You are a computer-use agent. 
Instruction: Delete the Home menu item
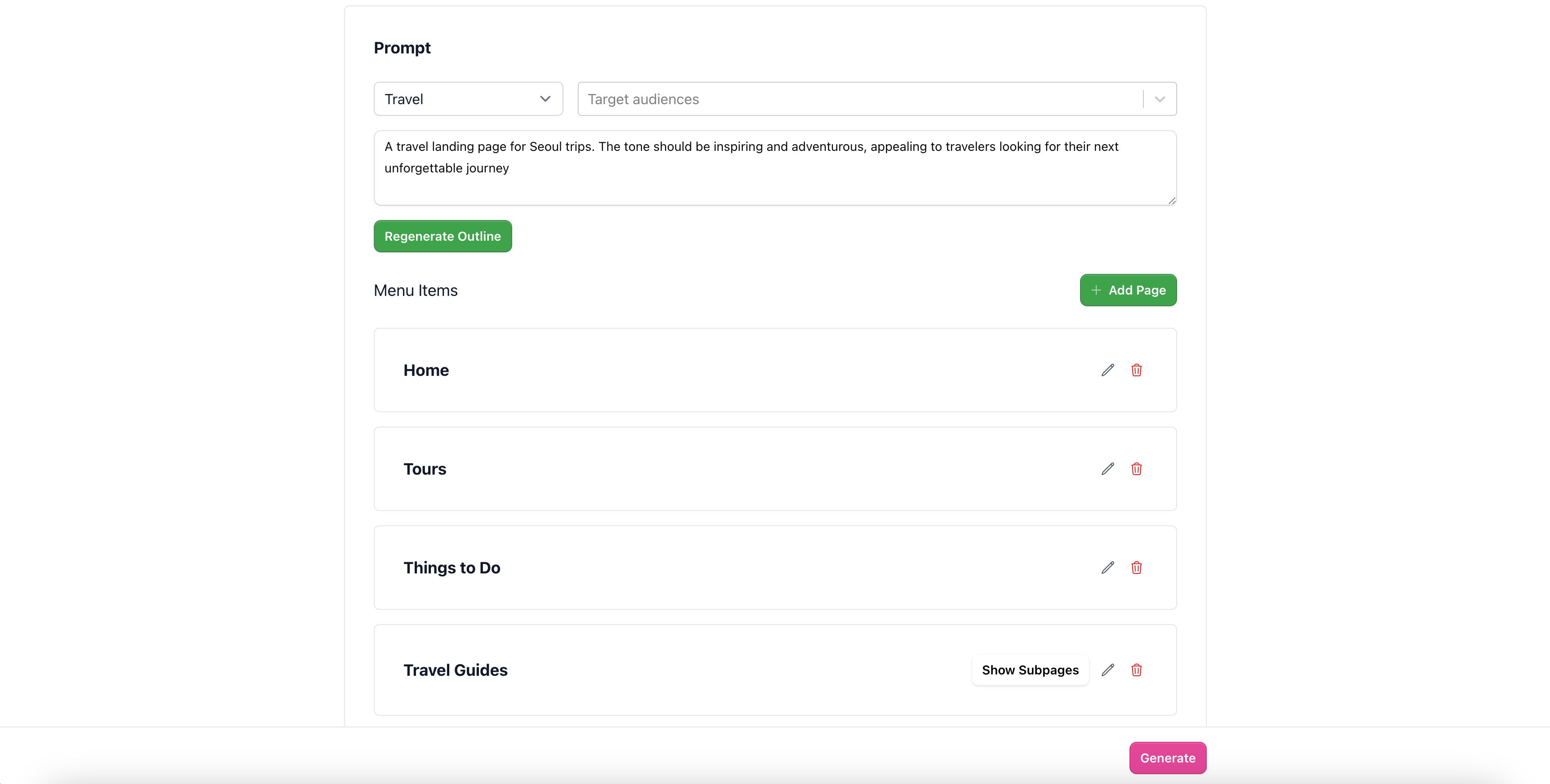click(1136, 370)
